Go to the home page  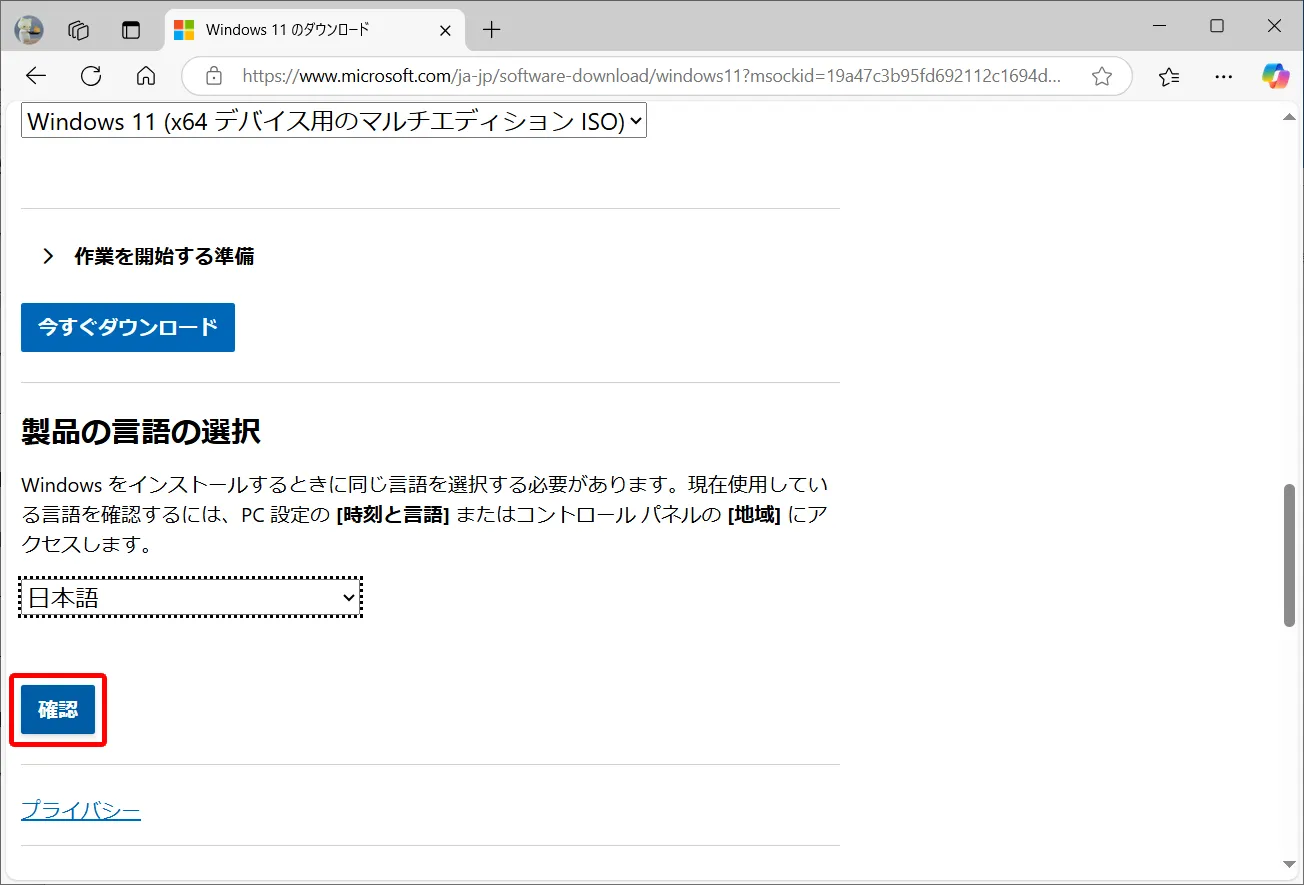coord(146,76)
